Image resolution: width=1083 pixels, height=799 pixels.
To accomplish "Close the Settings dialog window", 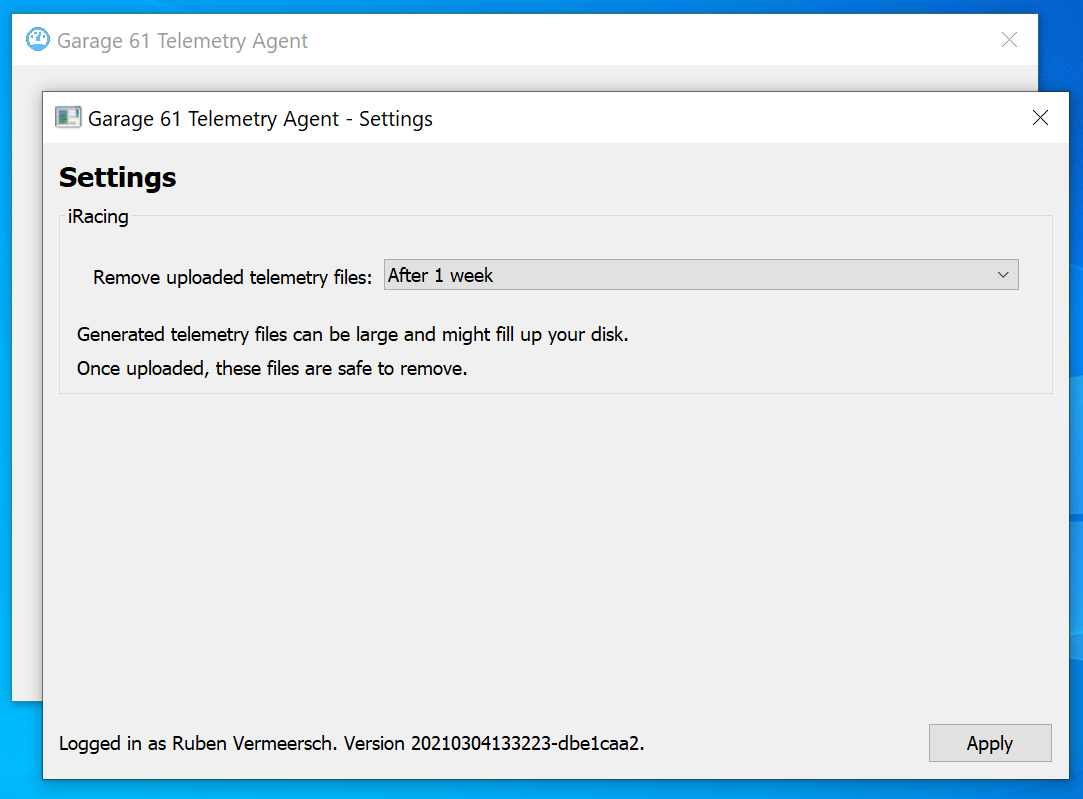I will click(x=1040, y=118).
